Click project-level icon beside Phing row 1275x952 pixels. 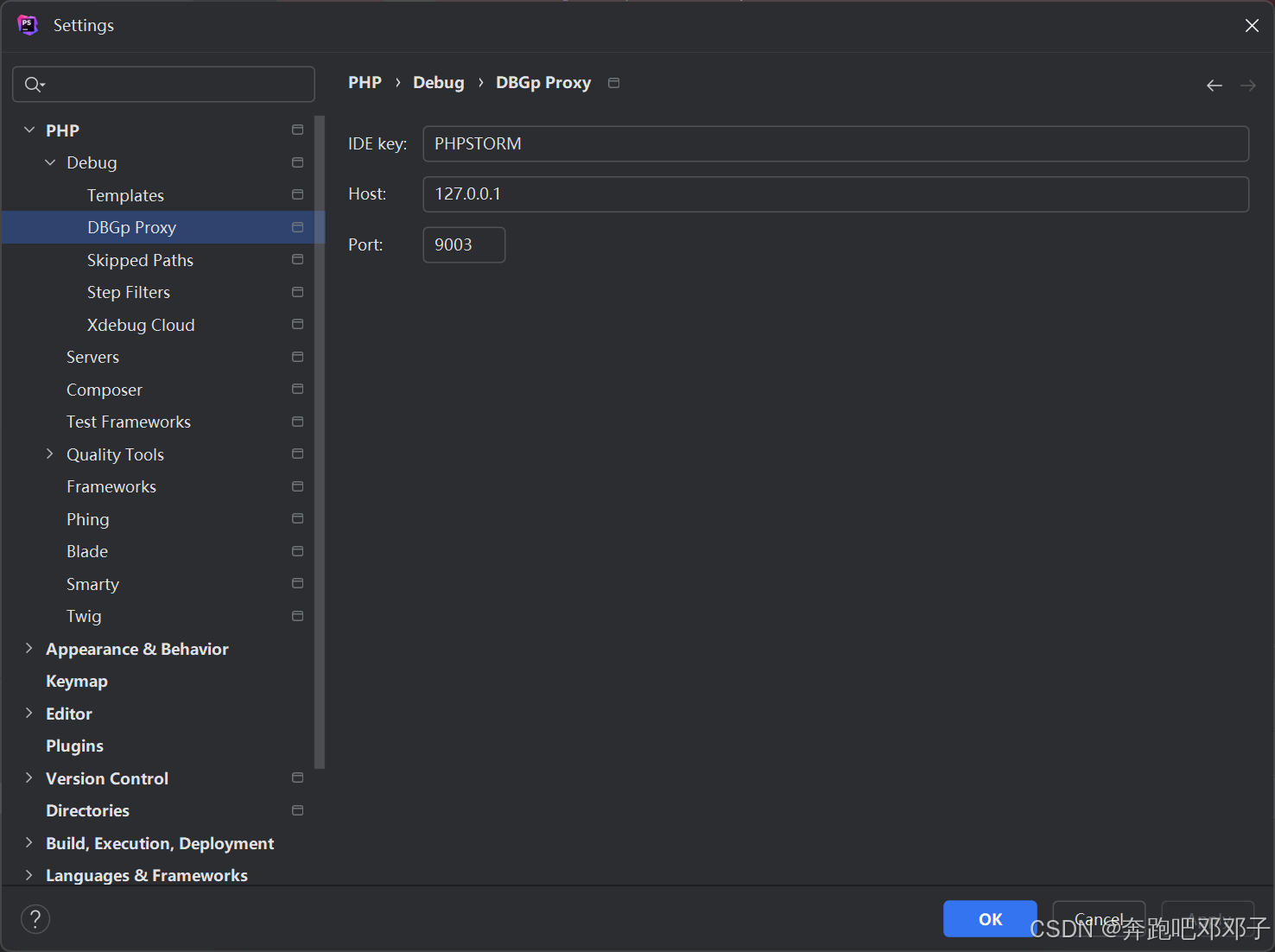[x=298, y=519]
